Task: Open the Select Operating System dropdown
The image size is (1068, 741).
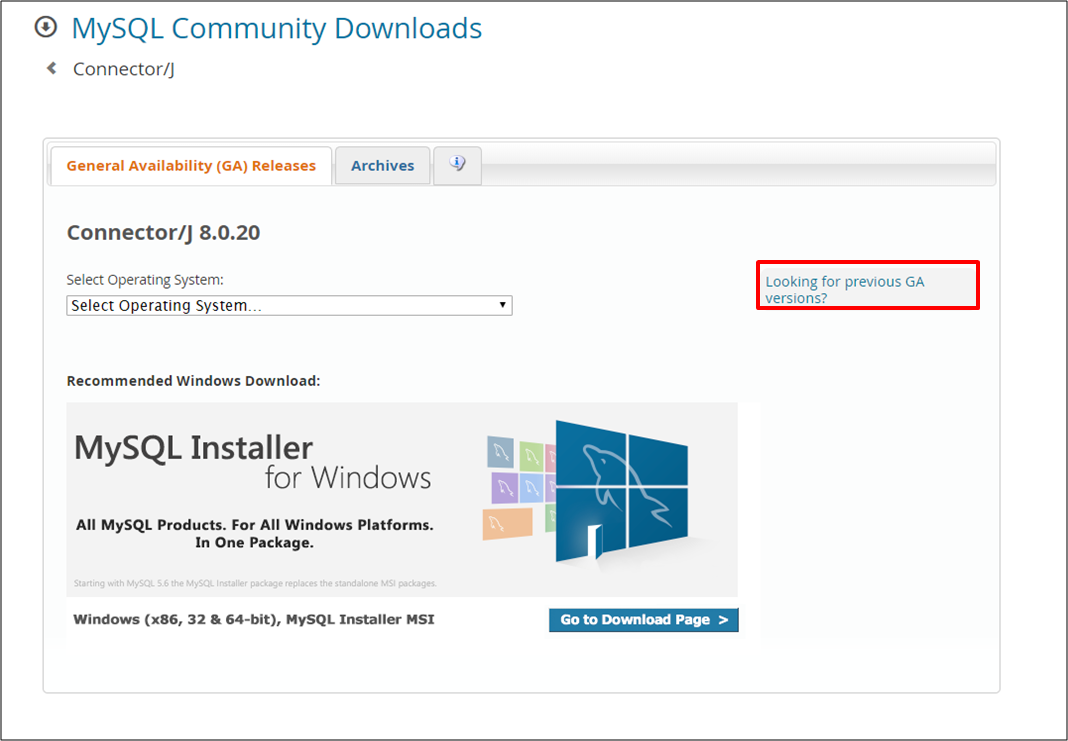Action: click(289, 305)
